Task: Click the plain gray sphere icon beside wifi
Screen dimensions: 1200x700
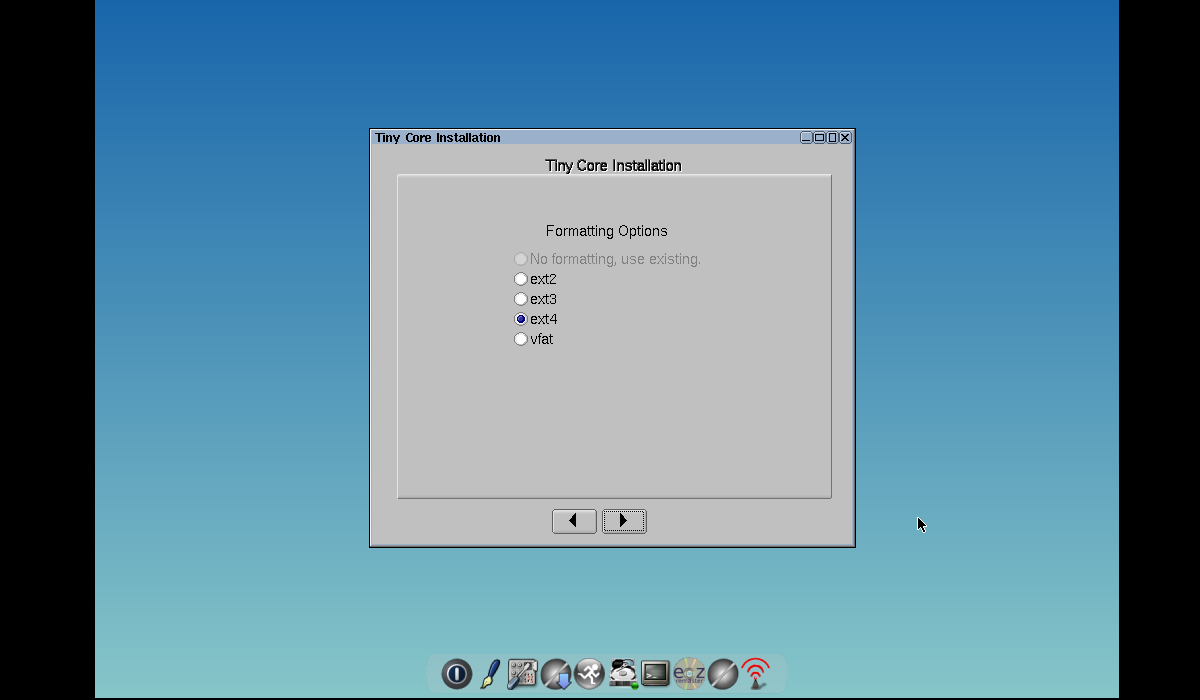Action: [x=722, y=674]
